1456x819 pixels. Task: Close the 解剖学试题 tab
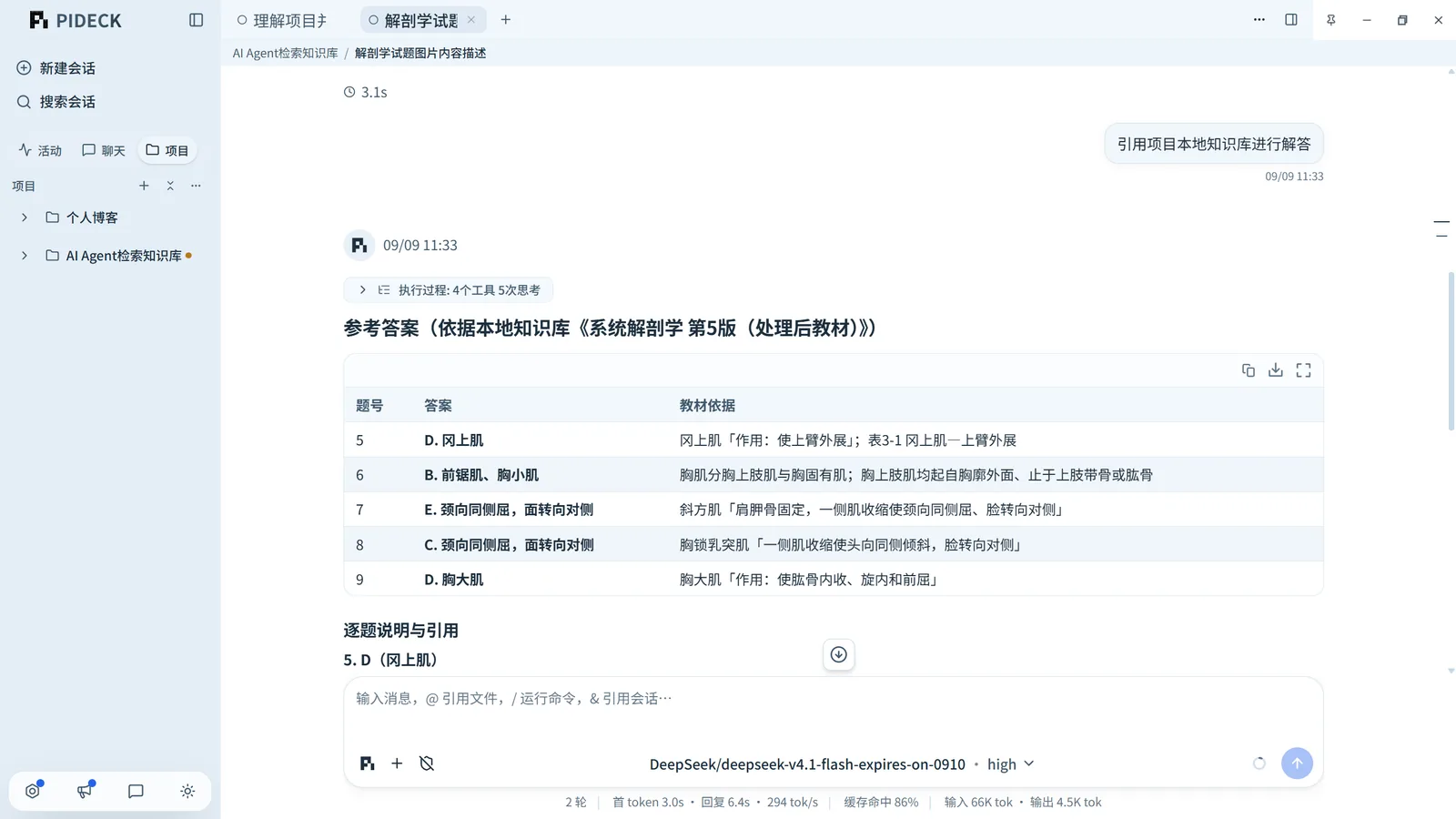(x=471, y=20)
